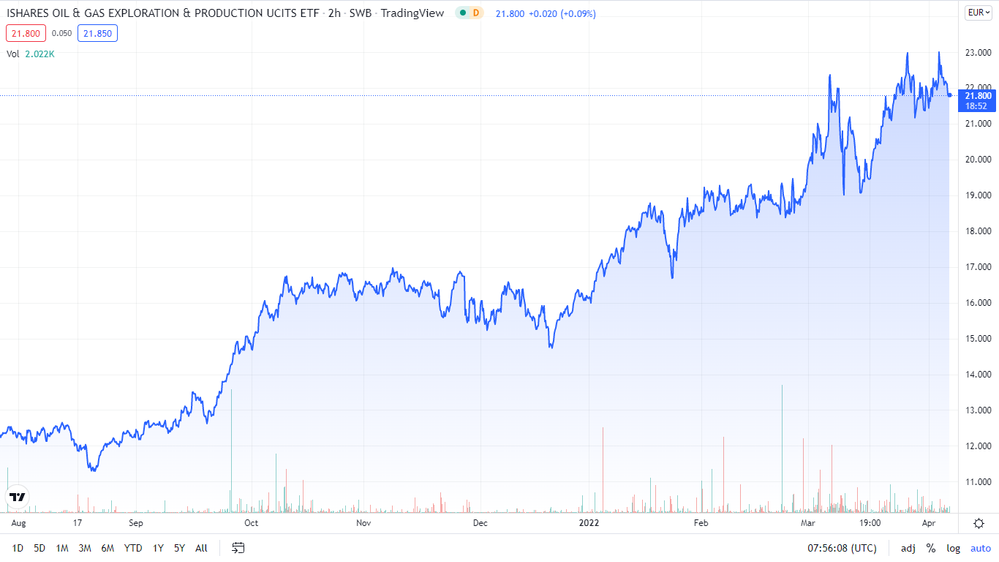Click the Aug label on time axis
This screenshot has height=562, width=999.
pos(18,523)
